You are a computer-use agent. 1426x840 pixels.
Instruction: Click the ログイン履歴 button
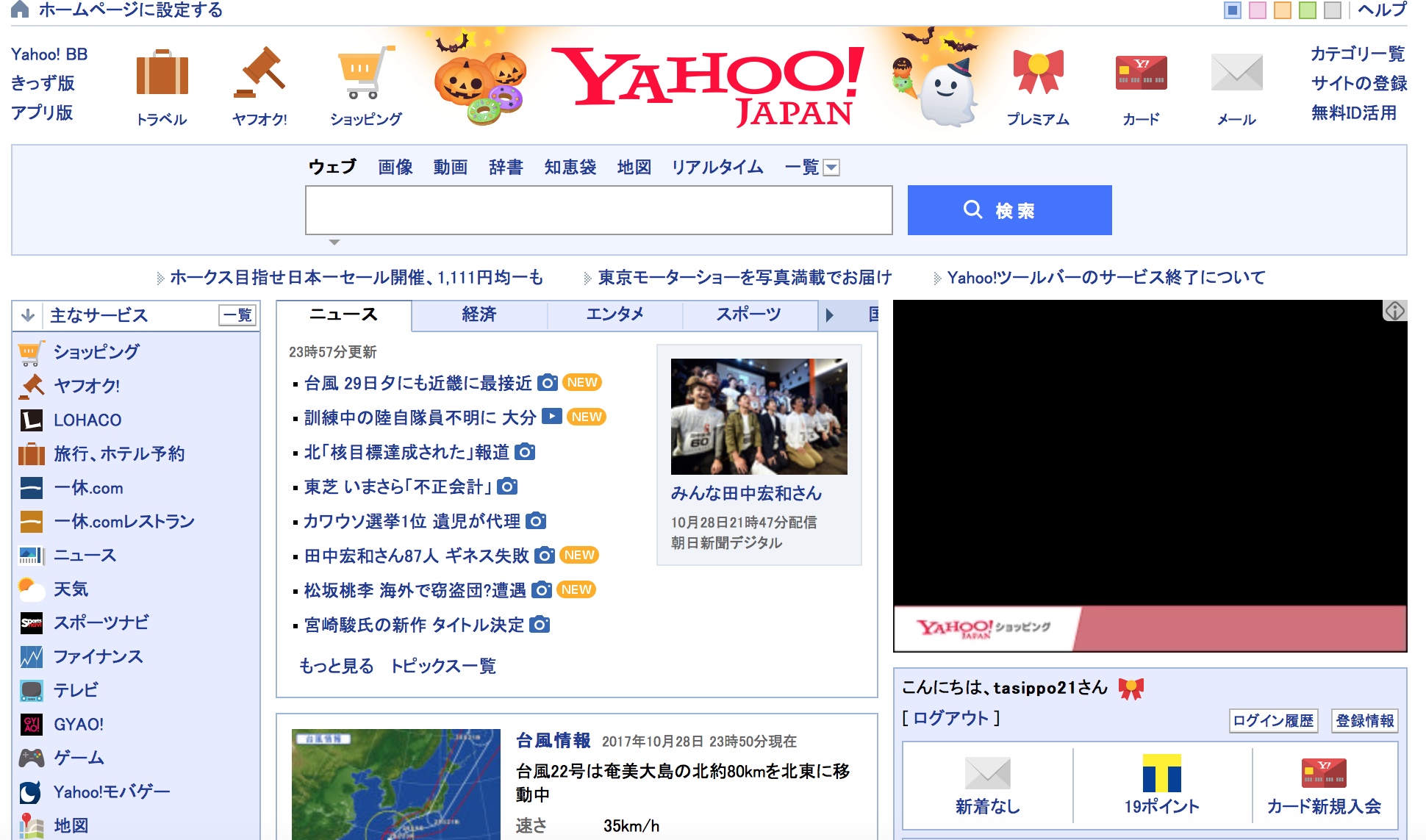coord(1273,720)
